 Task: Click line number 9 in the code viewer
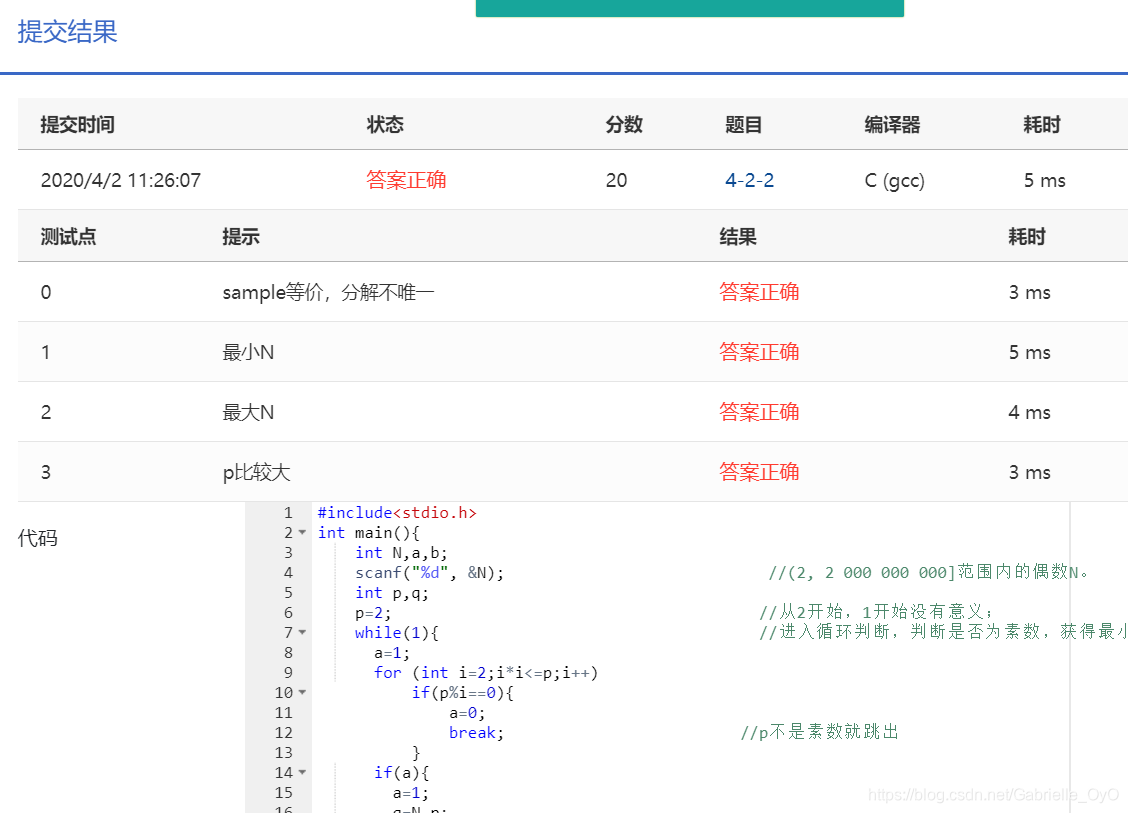pos(288,672)
